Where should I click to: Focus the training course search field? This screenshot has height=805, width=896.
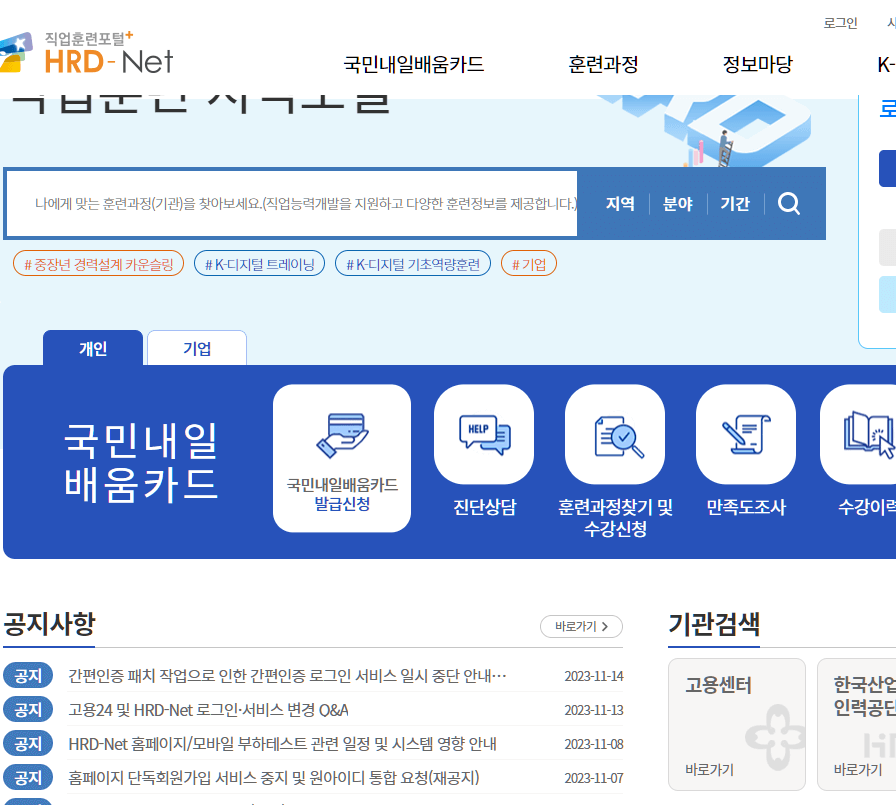pyautogui.click(x=291, y=203)
